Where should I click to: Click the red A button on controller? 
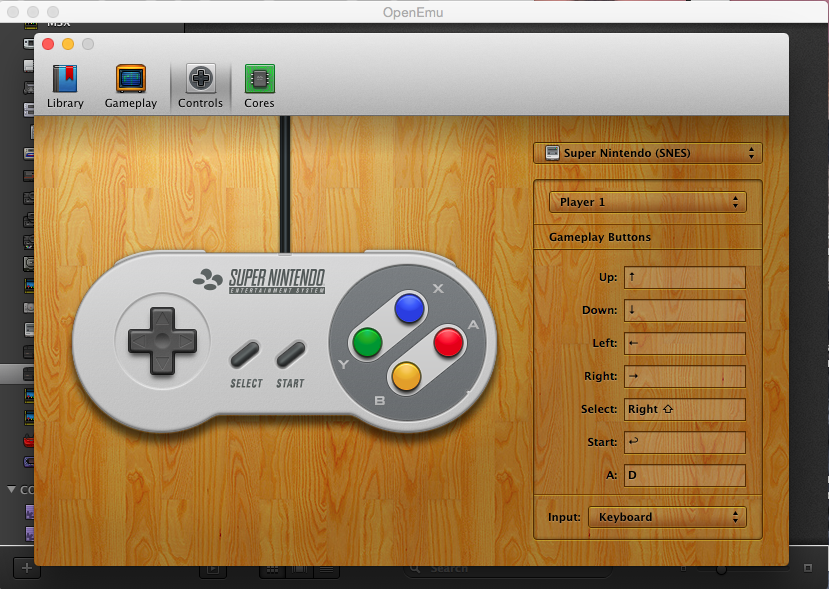click(x=448, y=342)
